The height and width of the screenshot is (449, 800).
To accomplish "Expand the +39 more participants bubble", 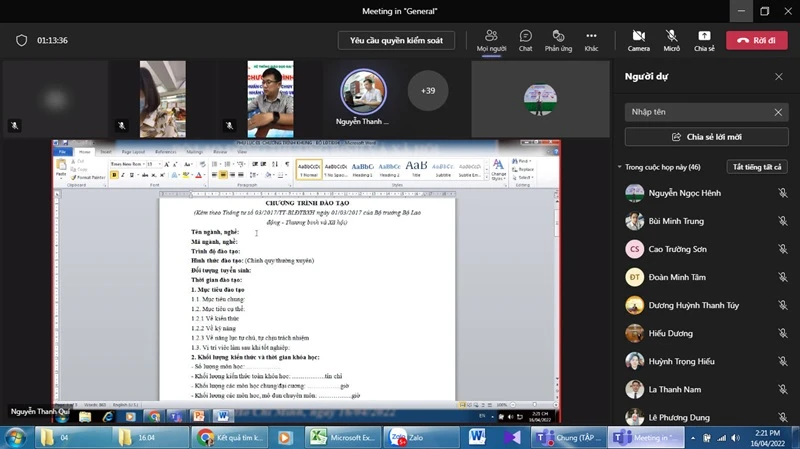I will [x=428, y=91].
